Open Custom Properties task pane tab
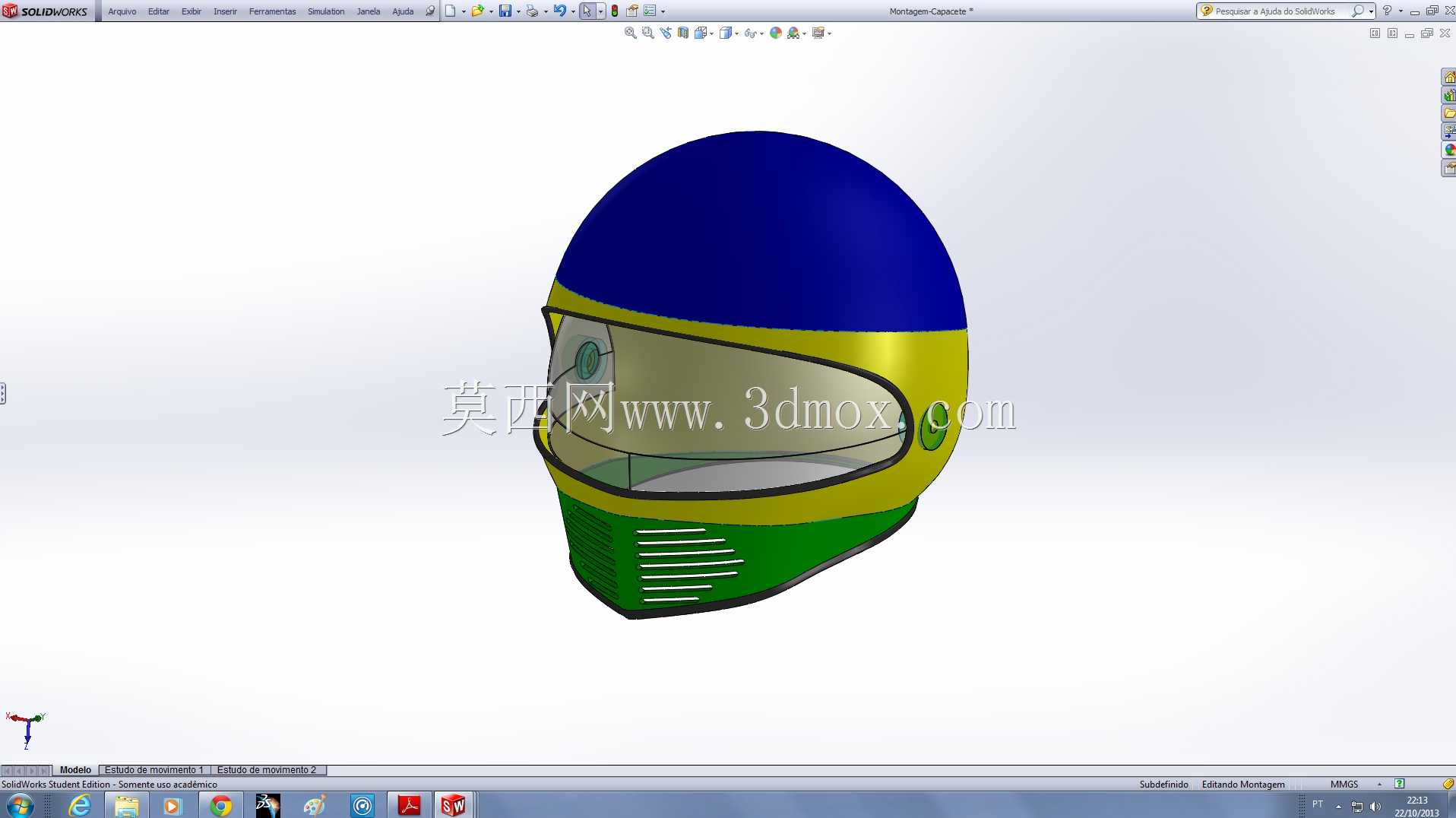This screenshot has width=1456, height=818. 1448,168
